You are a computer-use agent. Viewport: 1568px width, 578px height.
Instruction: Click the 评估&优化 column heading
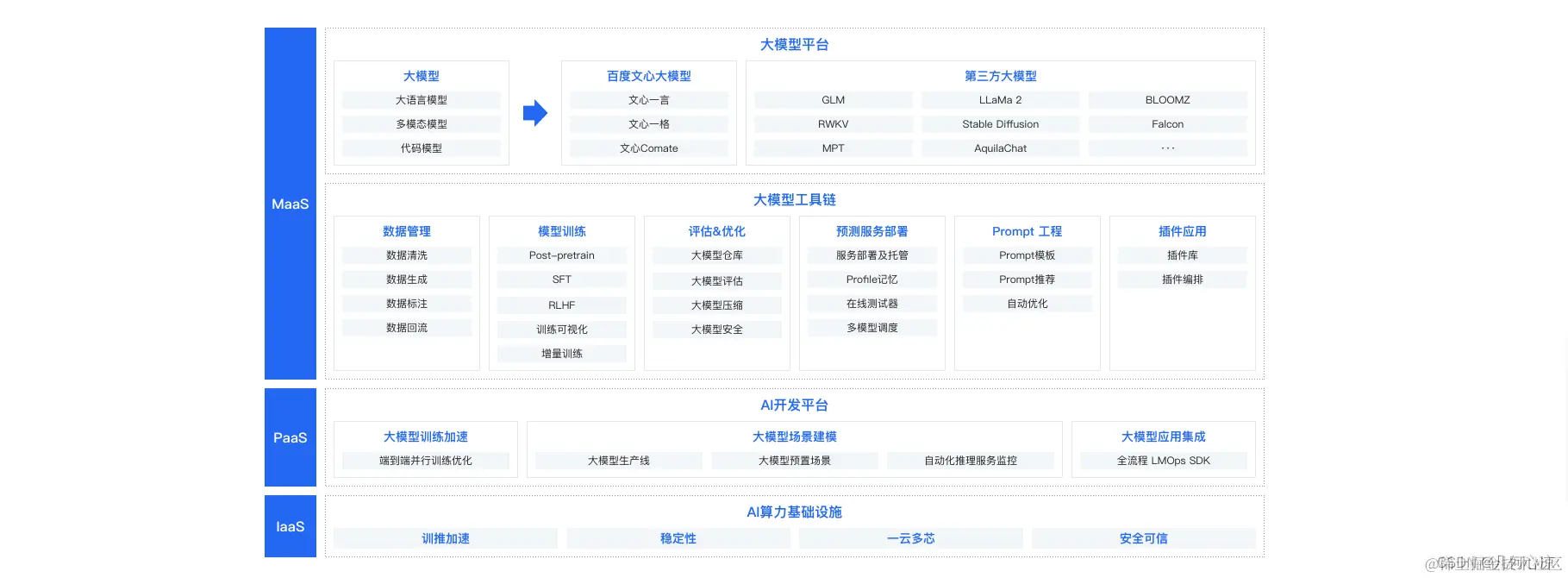click(x=717, y=231)
